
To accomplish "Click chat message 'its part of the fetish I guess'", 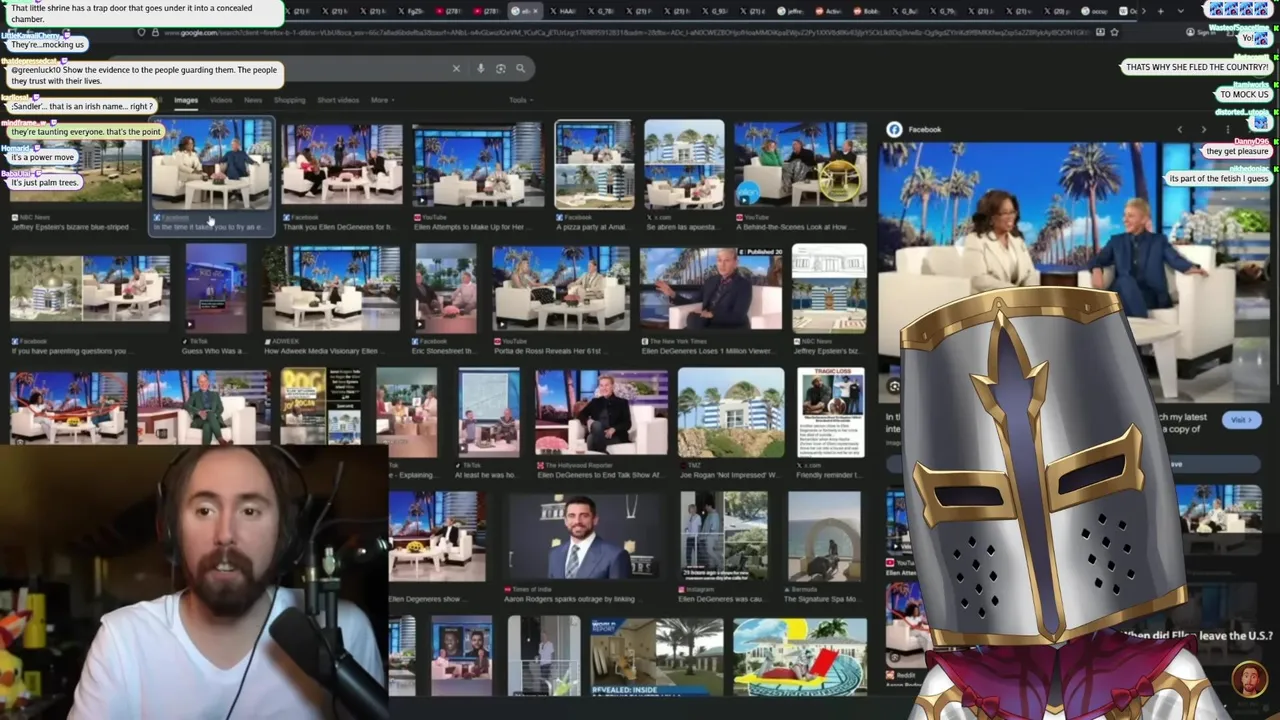I will coord(1219,179).
